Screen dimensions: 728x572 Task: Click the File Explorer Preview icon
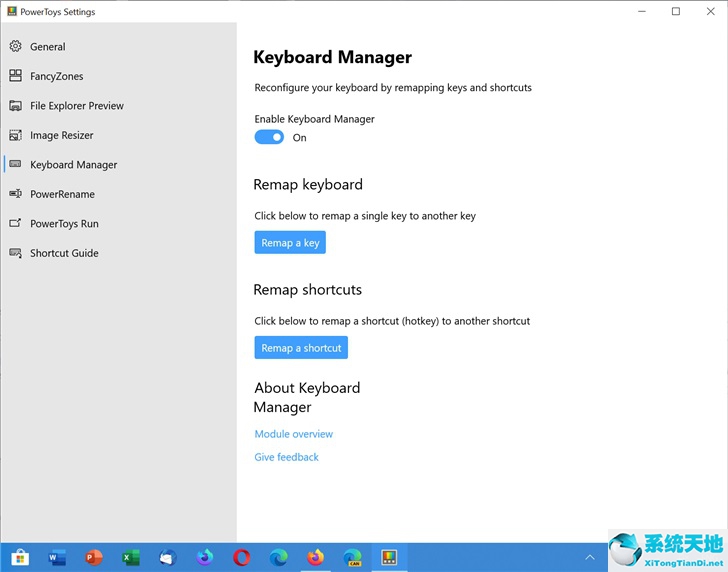pos(15,105)
